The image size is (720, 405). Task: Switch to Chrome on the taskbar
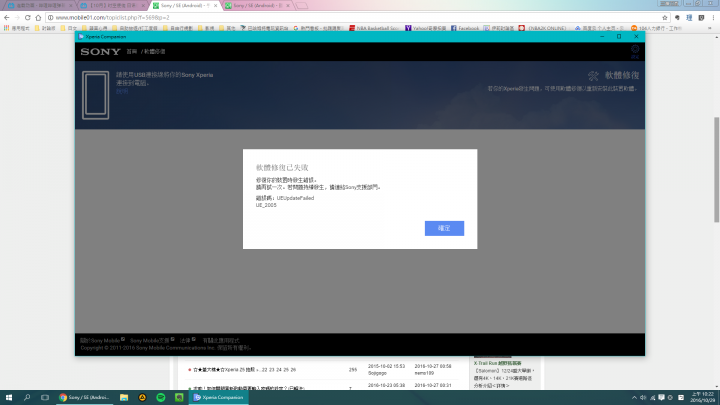point(84,398)
